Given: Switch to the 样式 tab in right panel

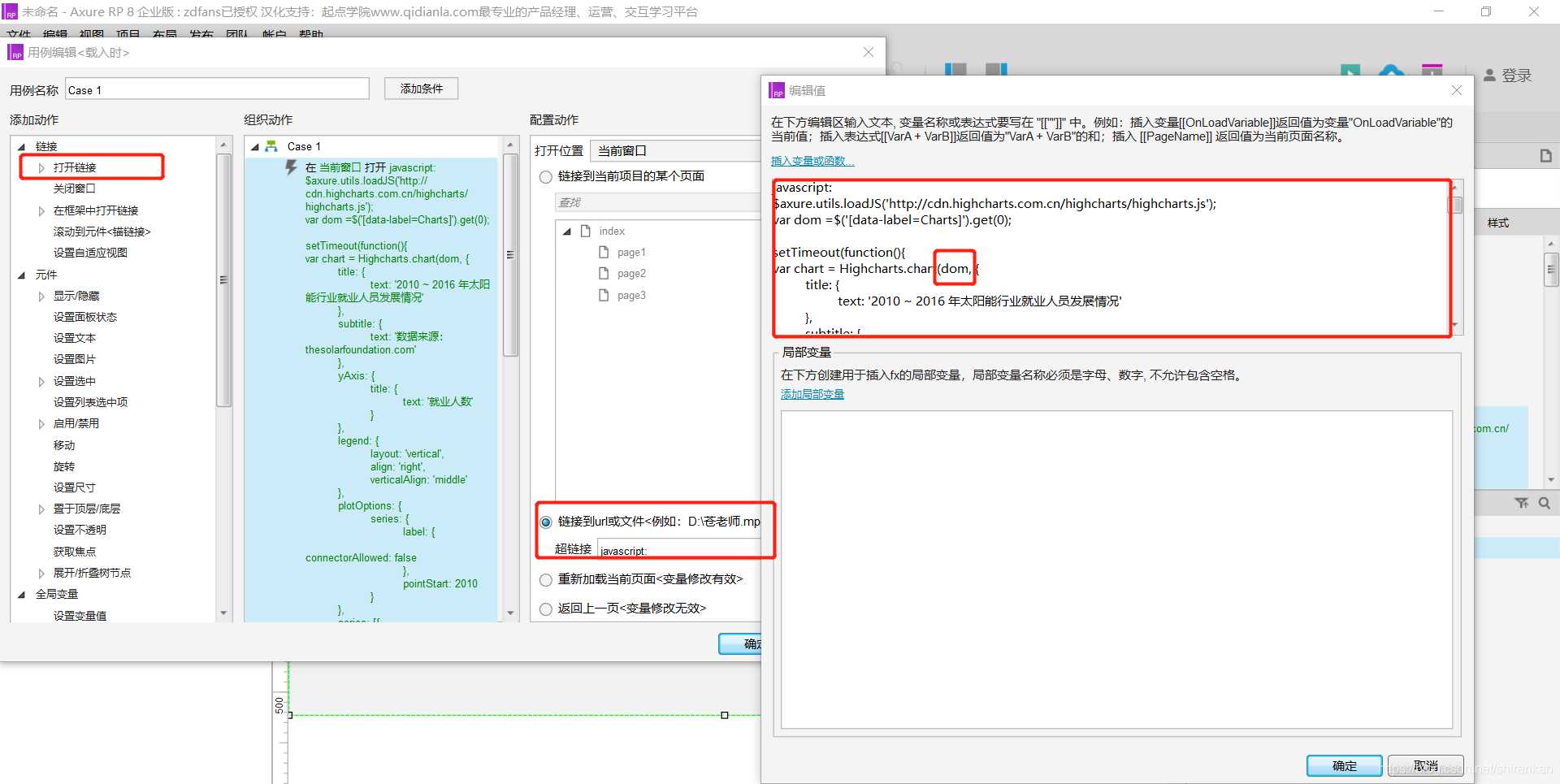Looking at the screenshot, I should point(1498,223).
